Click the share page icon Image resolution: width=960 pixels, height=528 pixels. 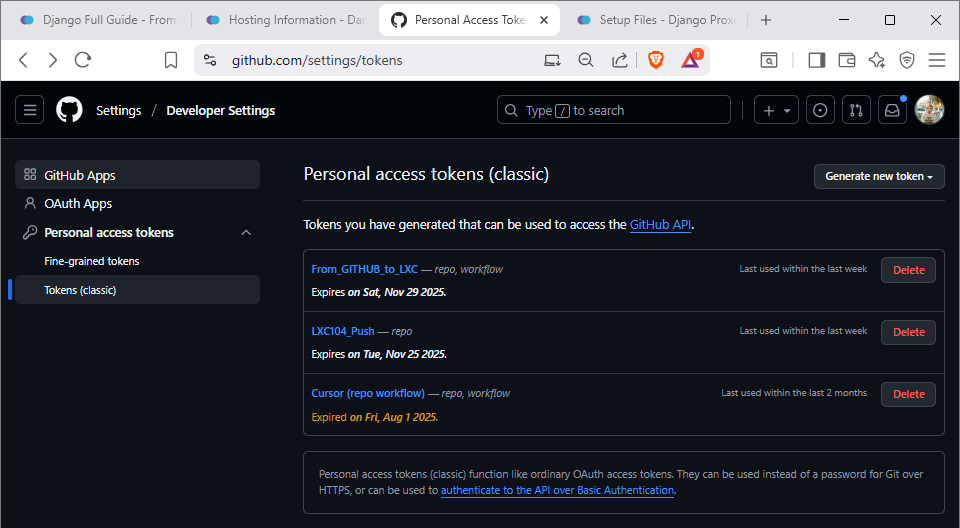[x=620, y=60]
